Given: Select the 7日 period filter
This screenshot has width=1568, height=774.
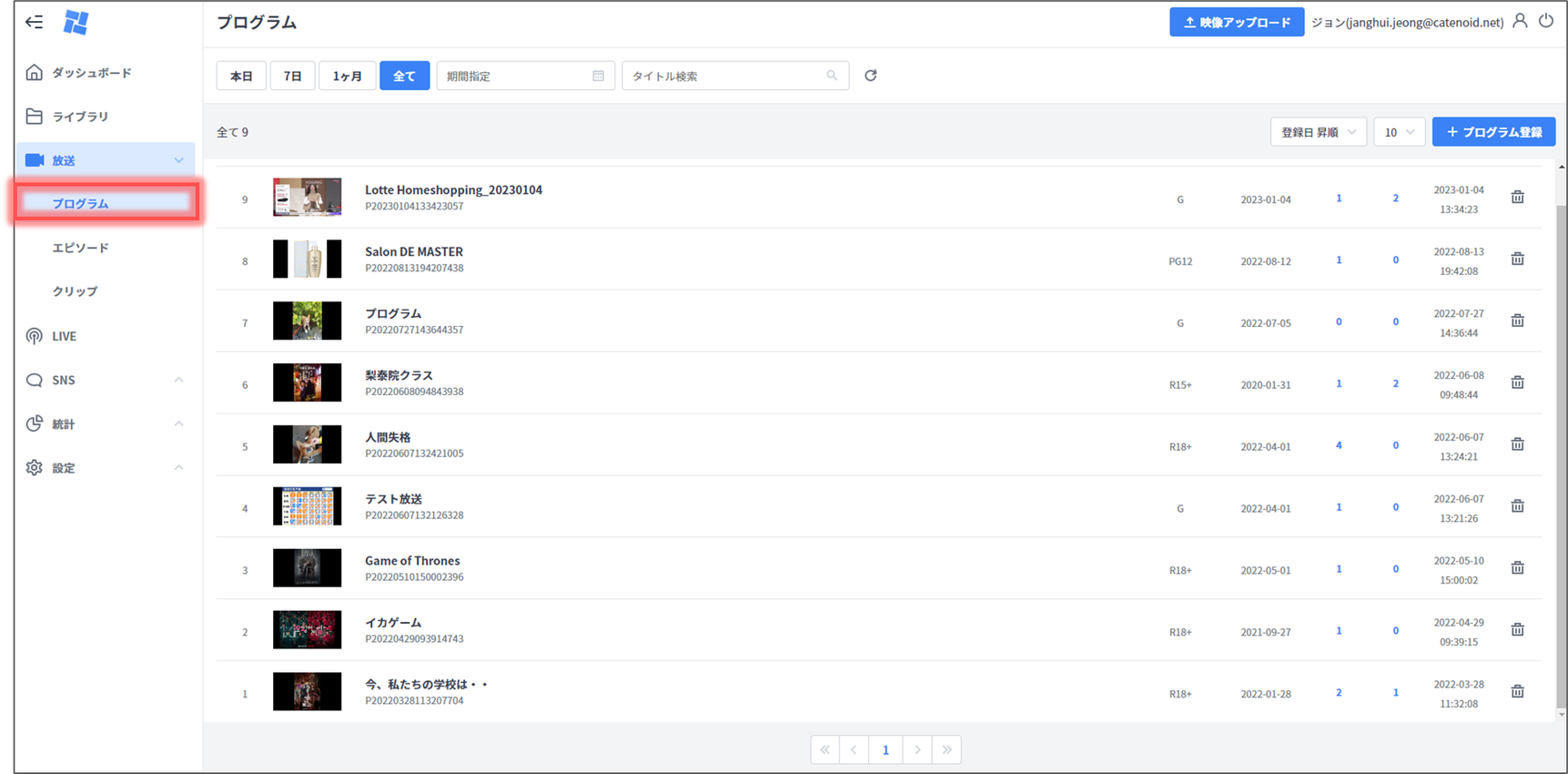Looking at the screenshot, I should coord(292,76).
